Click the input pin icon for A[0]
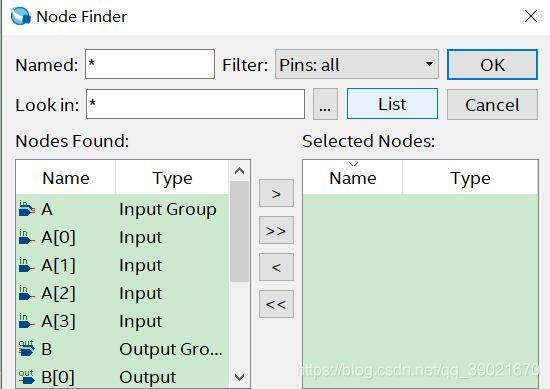550x389 pixels. click(x=27, y=237)
